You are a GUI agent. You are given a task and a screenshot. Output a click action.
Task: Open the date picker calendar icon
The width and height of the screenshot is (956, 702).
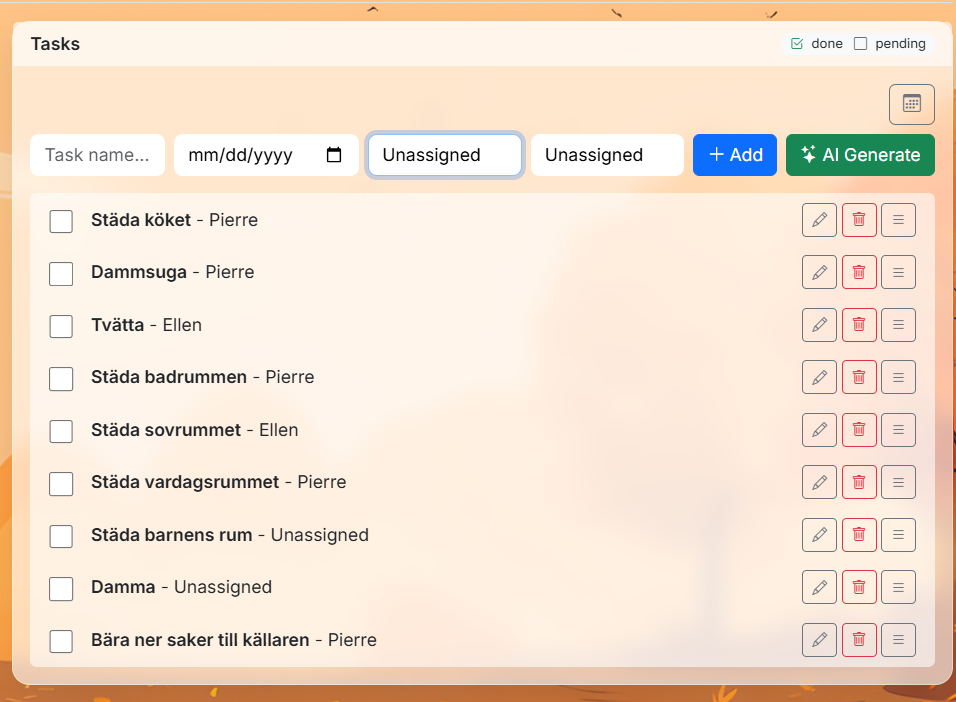(334, 155)
